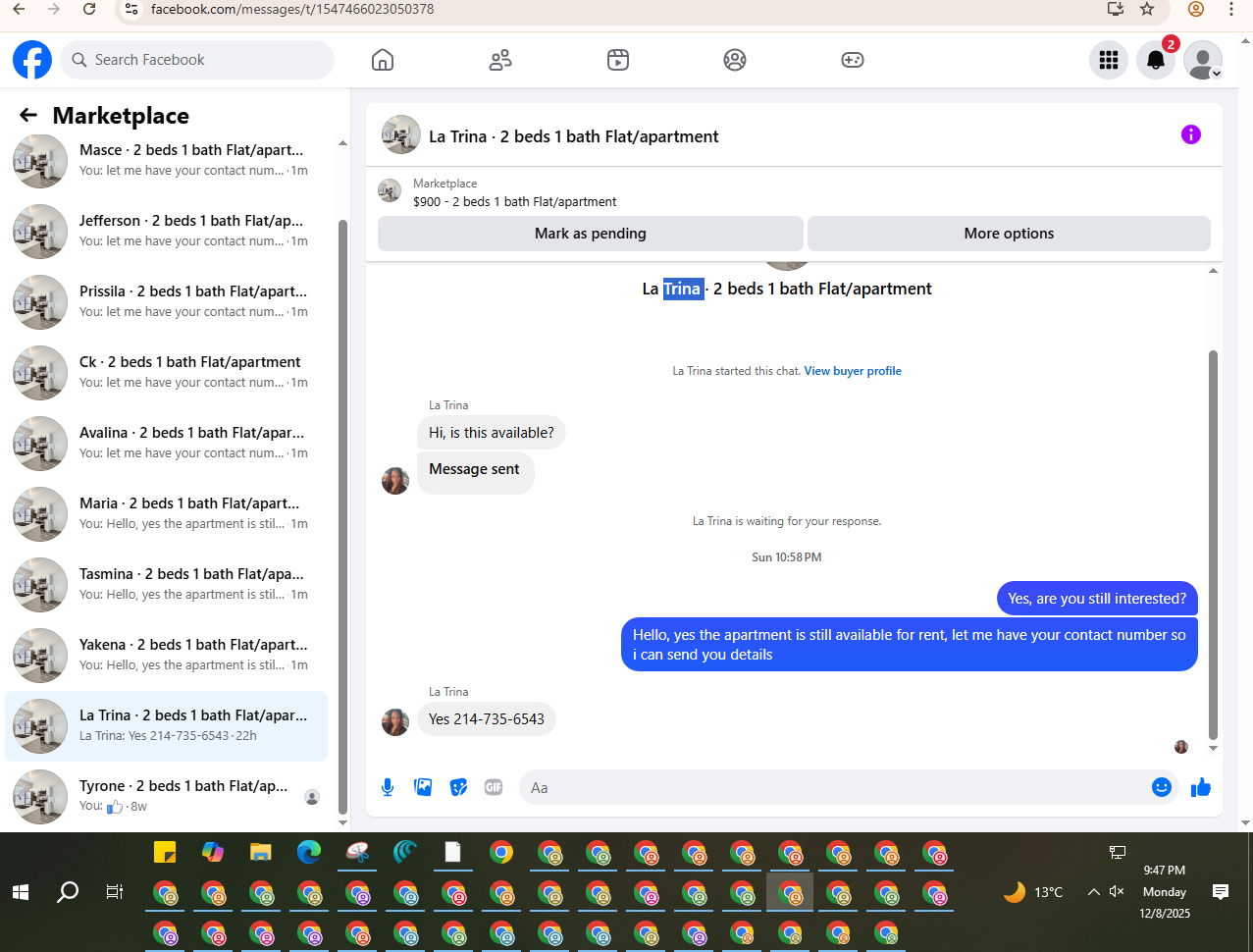Open the Prissila conversation

coord(167,301)
